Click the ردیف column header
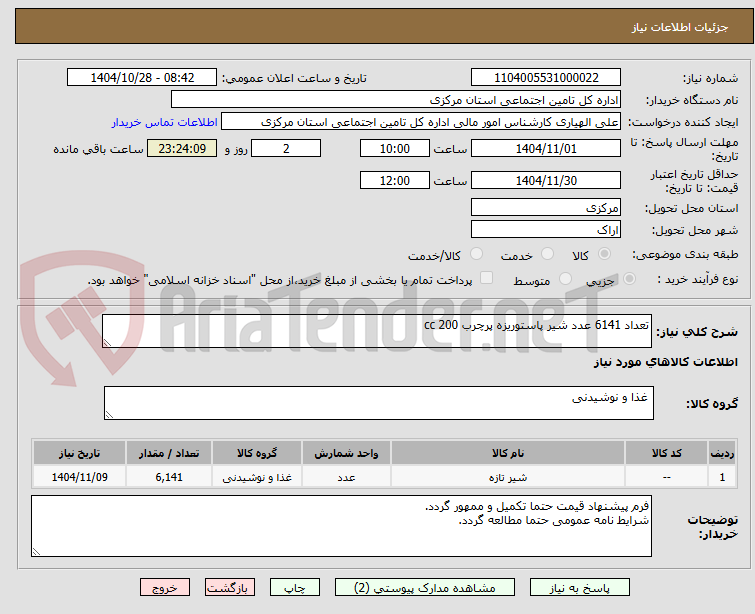755x614 pixels. pyautogui.click(x=722, y=453)
